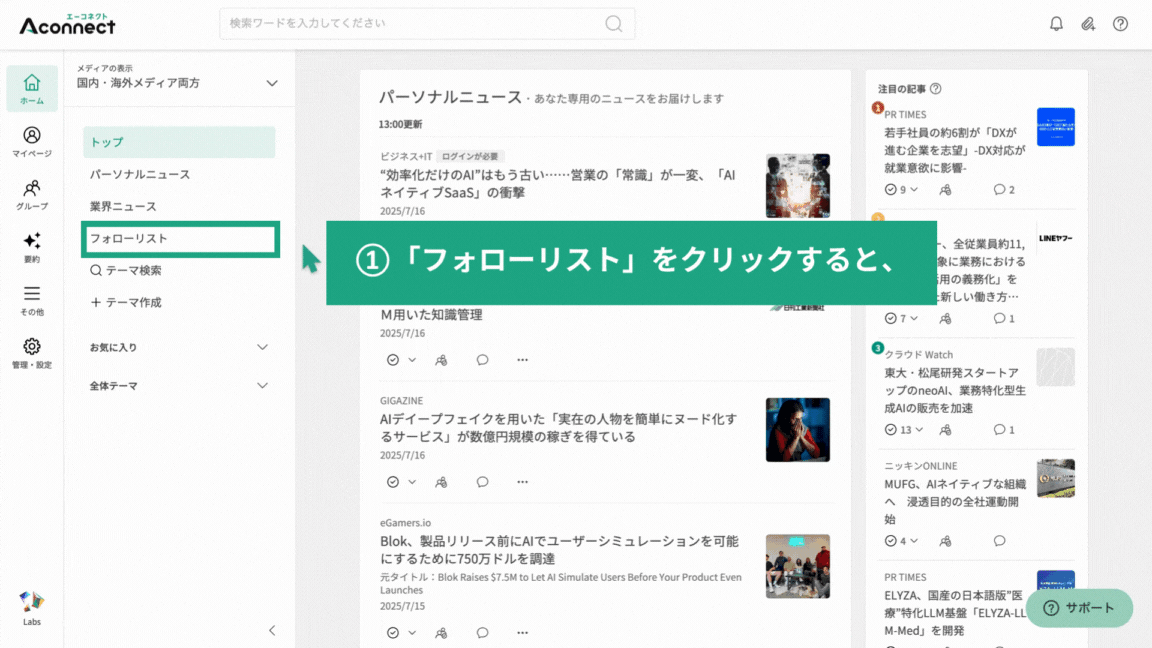The width and height of the screenshot is (1152, 648).
Task: Share the Blok article to group icon
Action: 441,633
